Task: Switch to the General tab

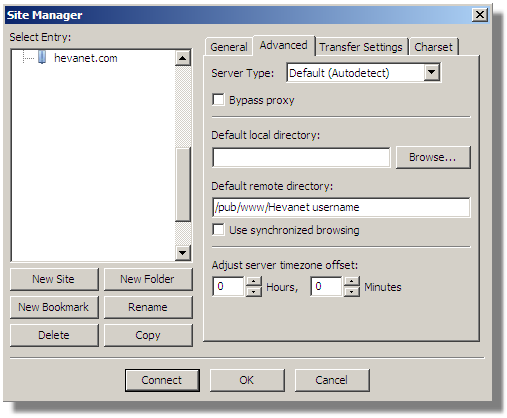Action: tap(229, 47)
